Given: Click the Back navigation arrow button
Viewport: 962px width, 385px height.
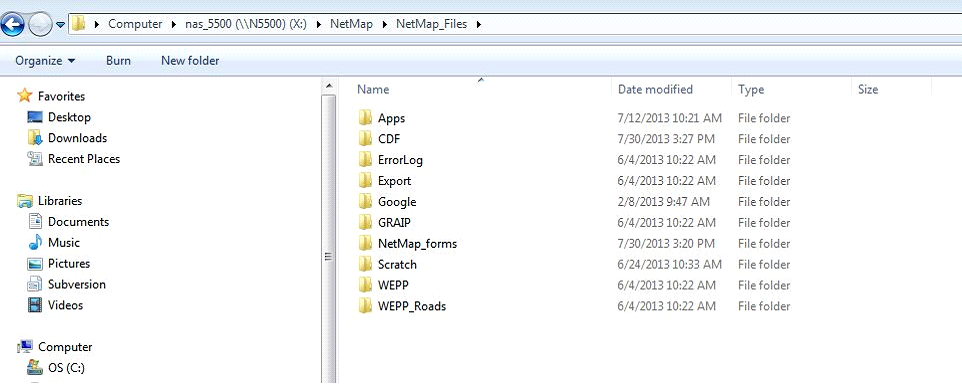Looking at the screenshot, I should click(x=13, y=25).
